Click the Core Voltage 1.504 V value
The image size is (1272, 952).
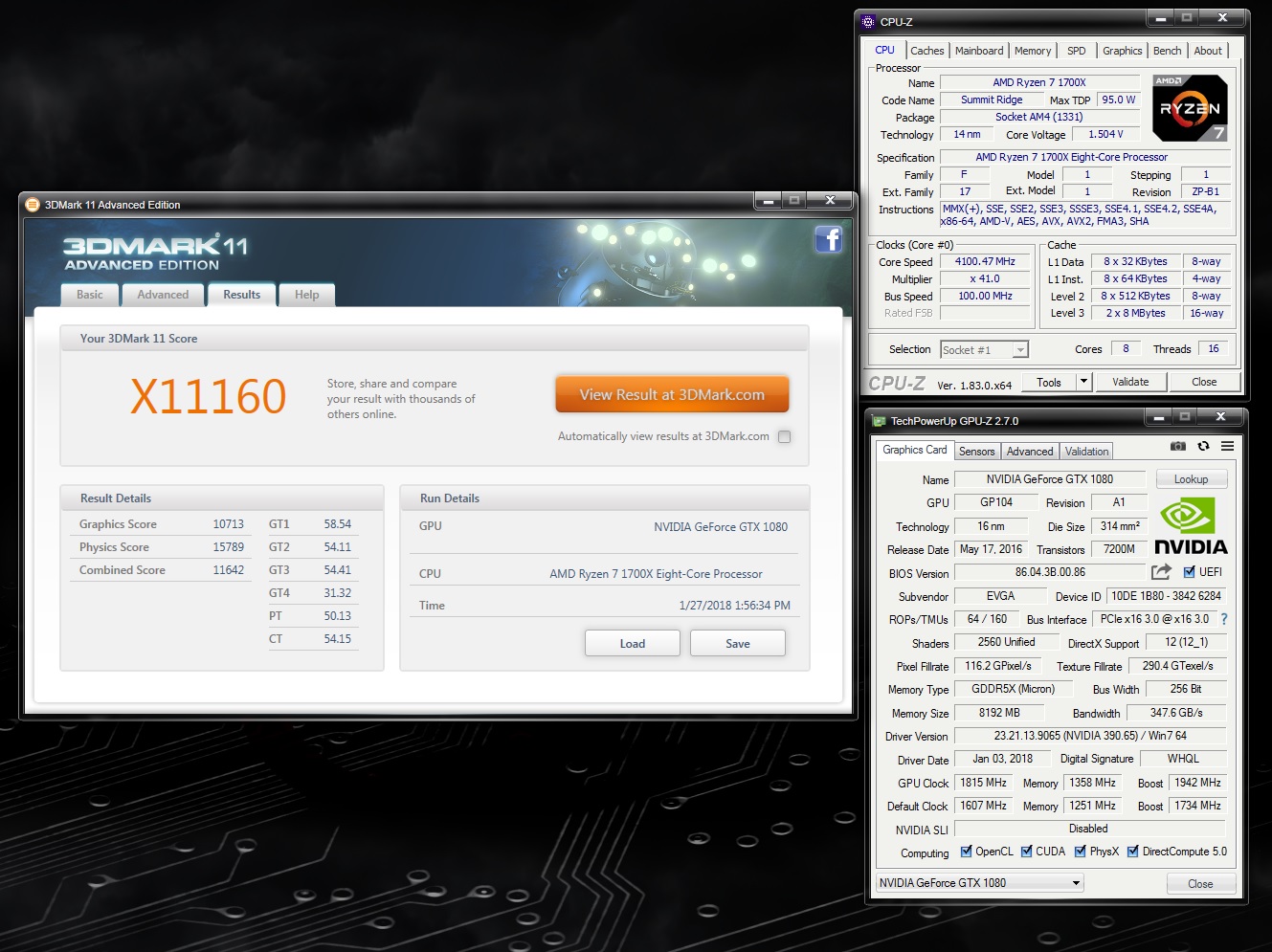coord(1105,134)
